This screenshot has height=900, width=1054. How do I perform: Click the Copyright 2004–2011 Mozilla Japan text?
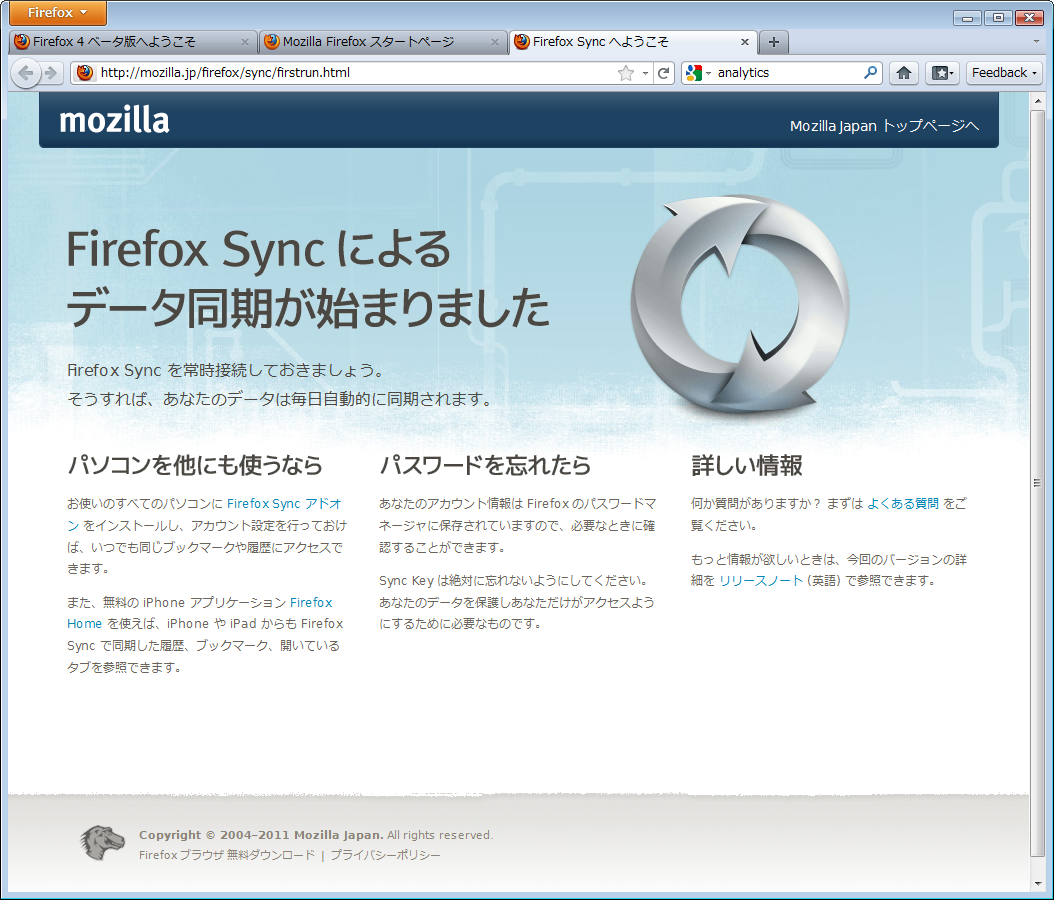click(261, 835)
